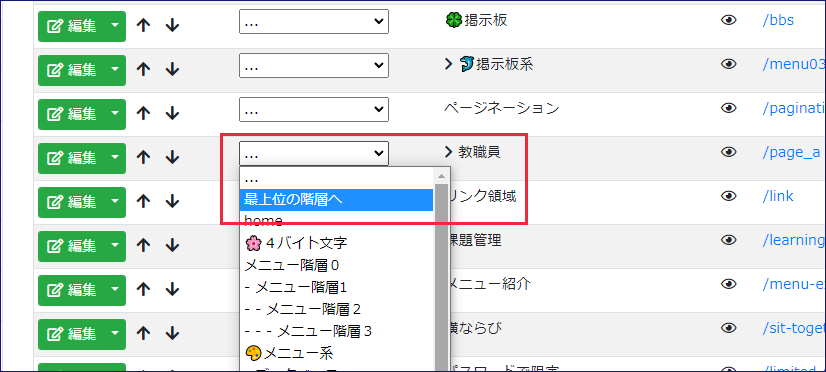Viewport: 826px width, 372px height.
Task: Toggle visibility eye in the /link row
Action: (x=729, y=196)
